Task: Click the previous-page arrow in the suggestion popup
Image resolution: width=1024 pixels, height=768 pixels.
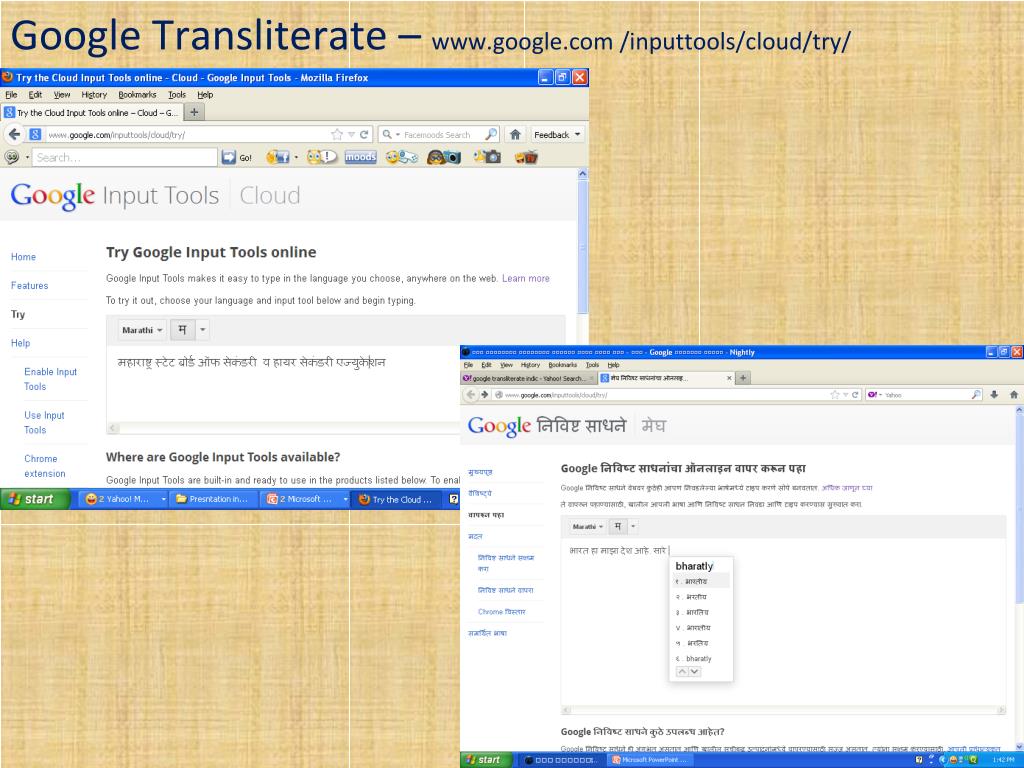Action: tap(682, 671)
